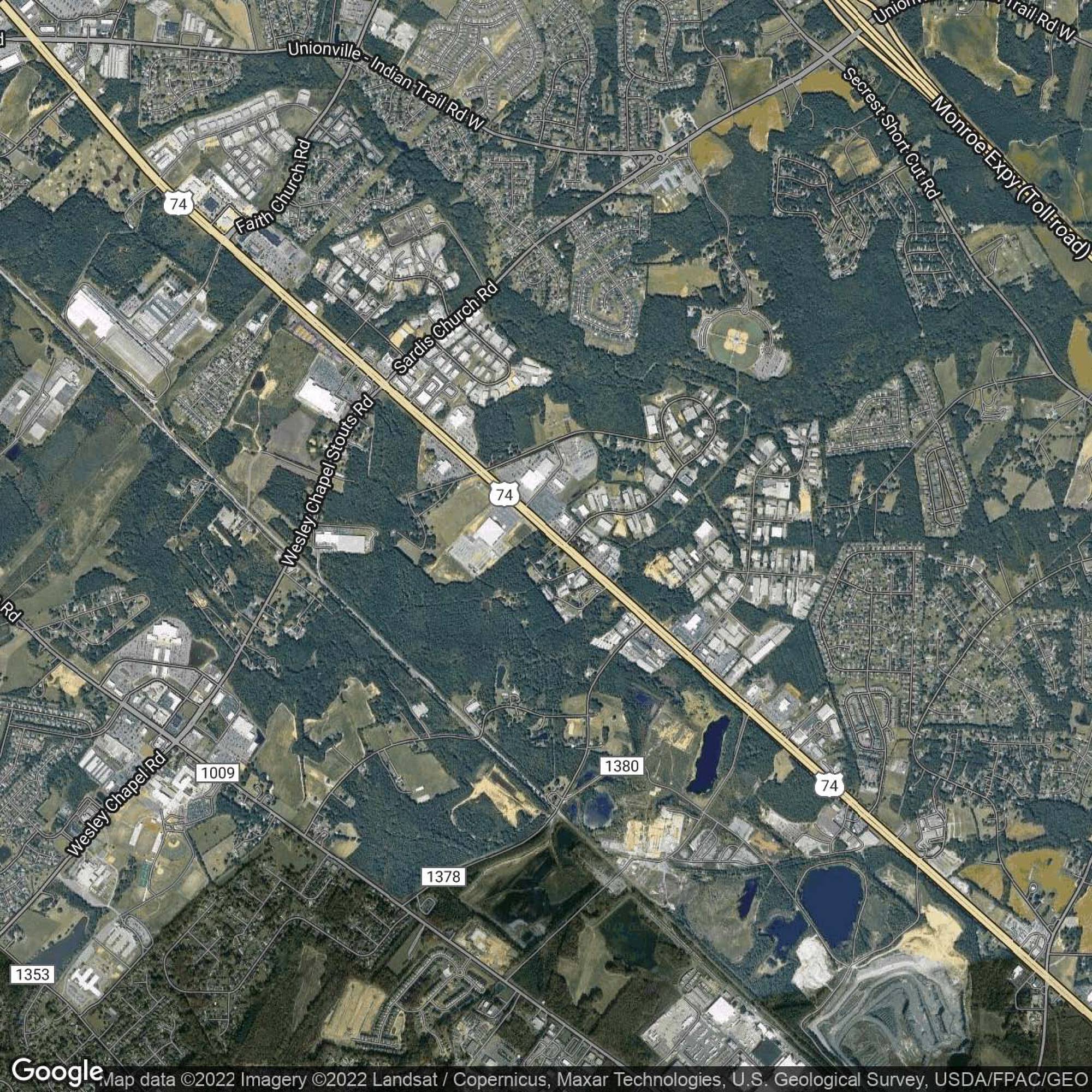Click the Sardis Church Rd label

[447, 328]
